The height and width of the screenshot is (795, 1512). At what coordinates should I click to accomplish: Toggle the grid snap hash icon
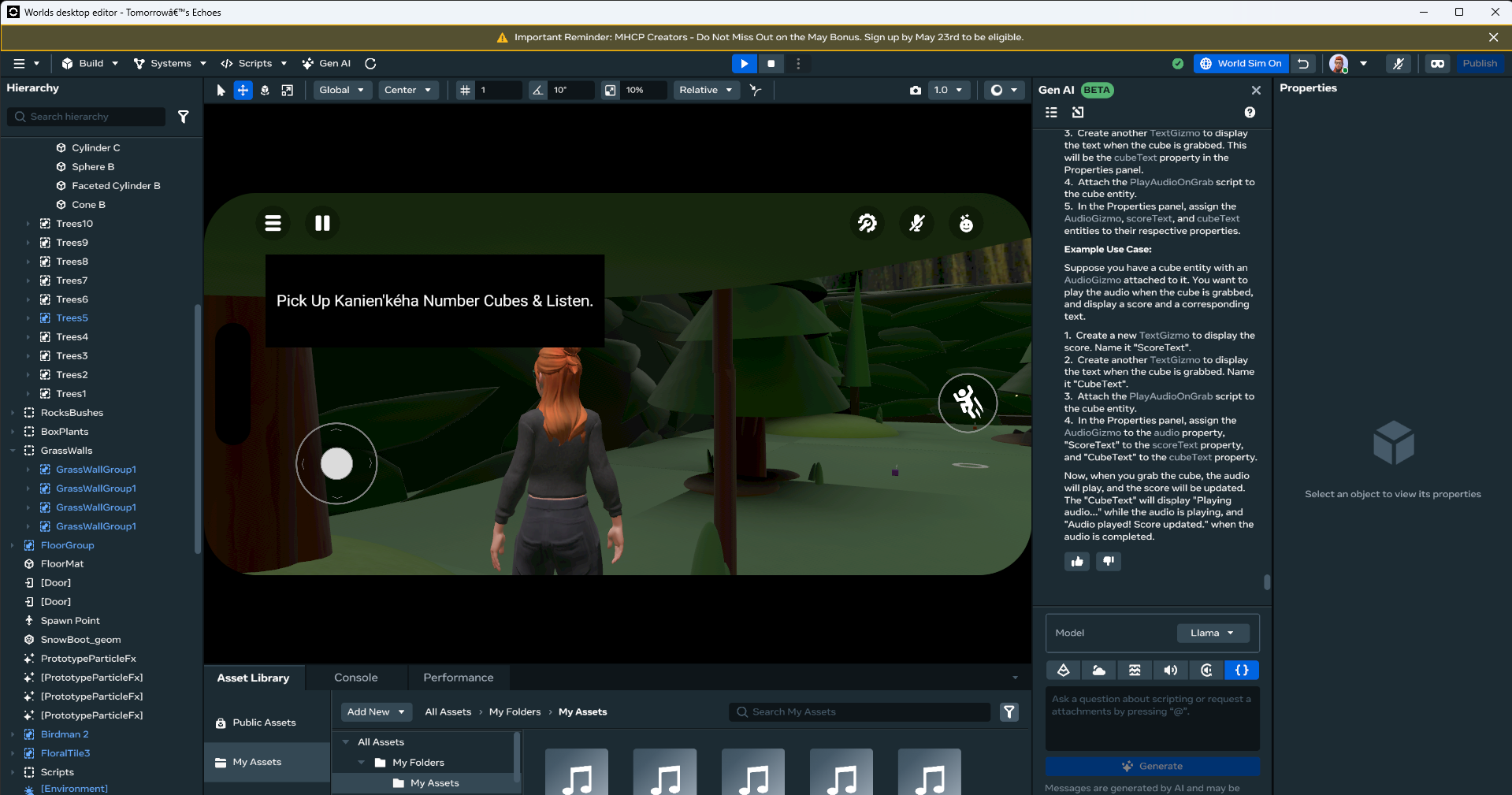(466, 91)
